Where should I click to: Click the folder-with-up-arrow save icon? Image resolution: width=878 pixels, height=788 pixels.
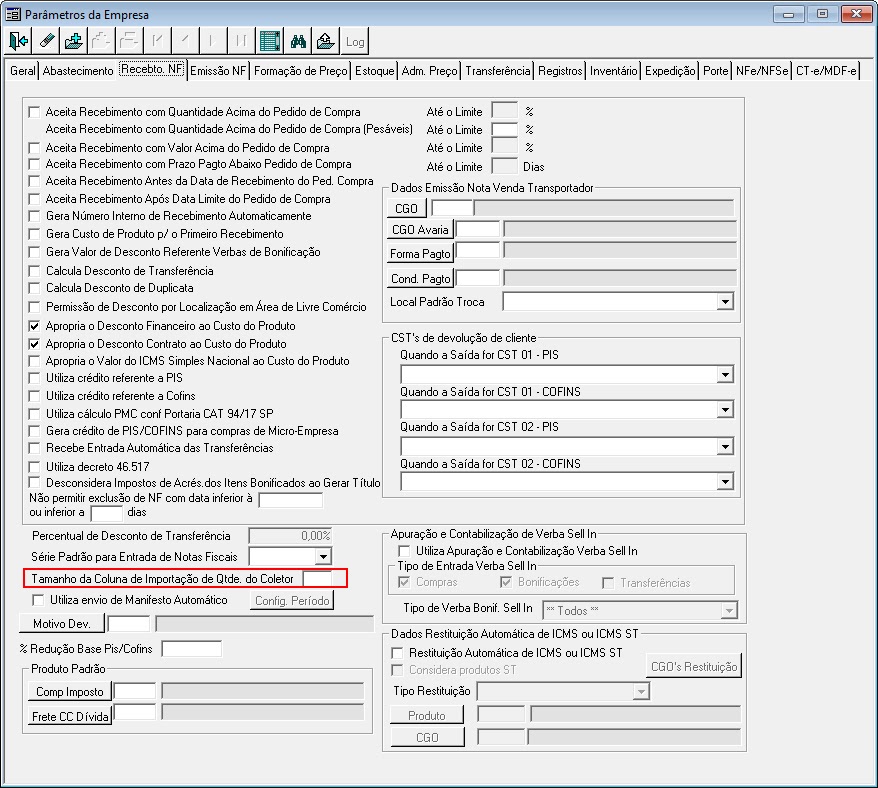click(x=326, y=41)
